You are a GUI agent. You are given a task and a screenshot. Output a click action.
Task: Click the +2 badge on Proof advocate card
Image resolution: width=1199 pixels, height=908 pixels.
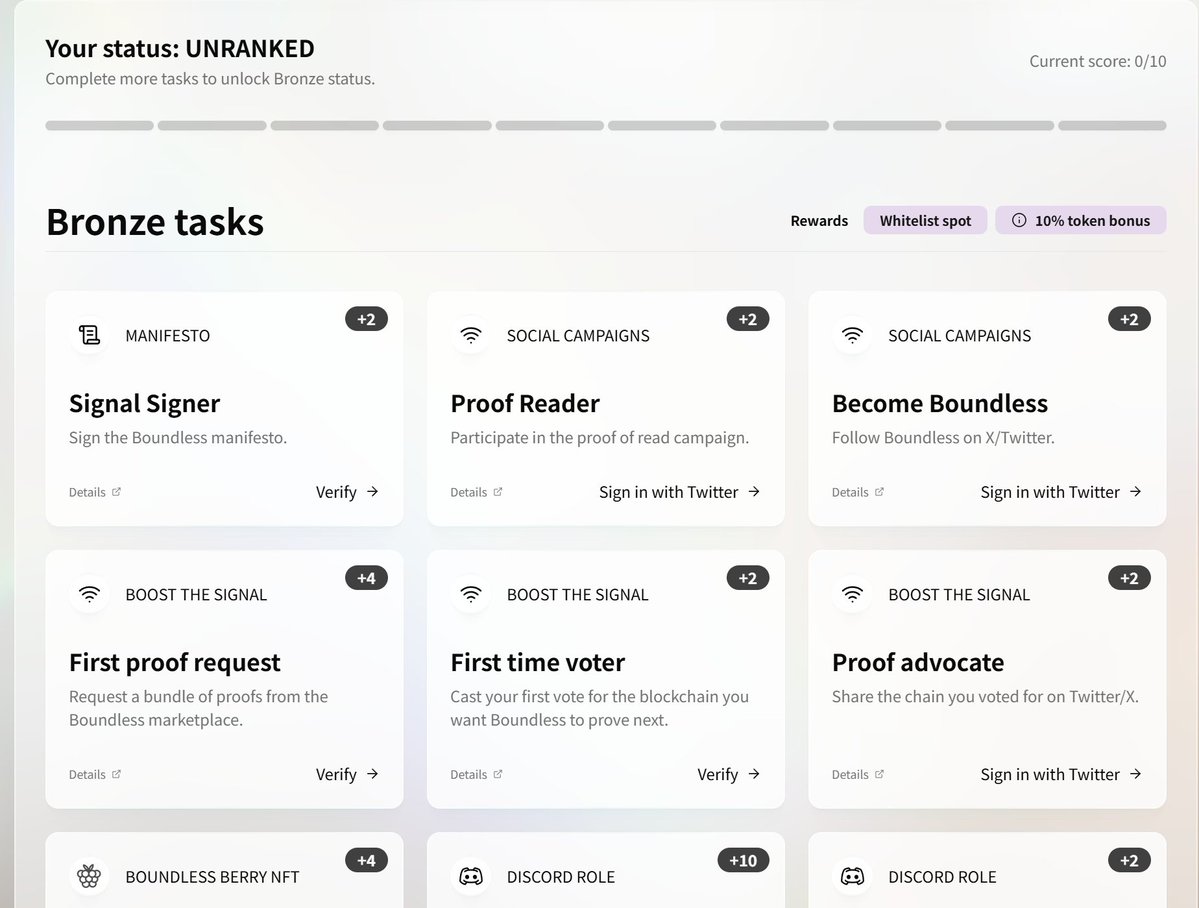(x=1129, y=578)
